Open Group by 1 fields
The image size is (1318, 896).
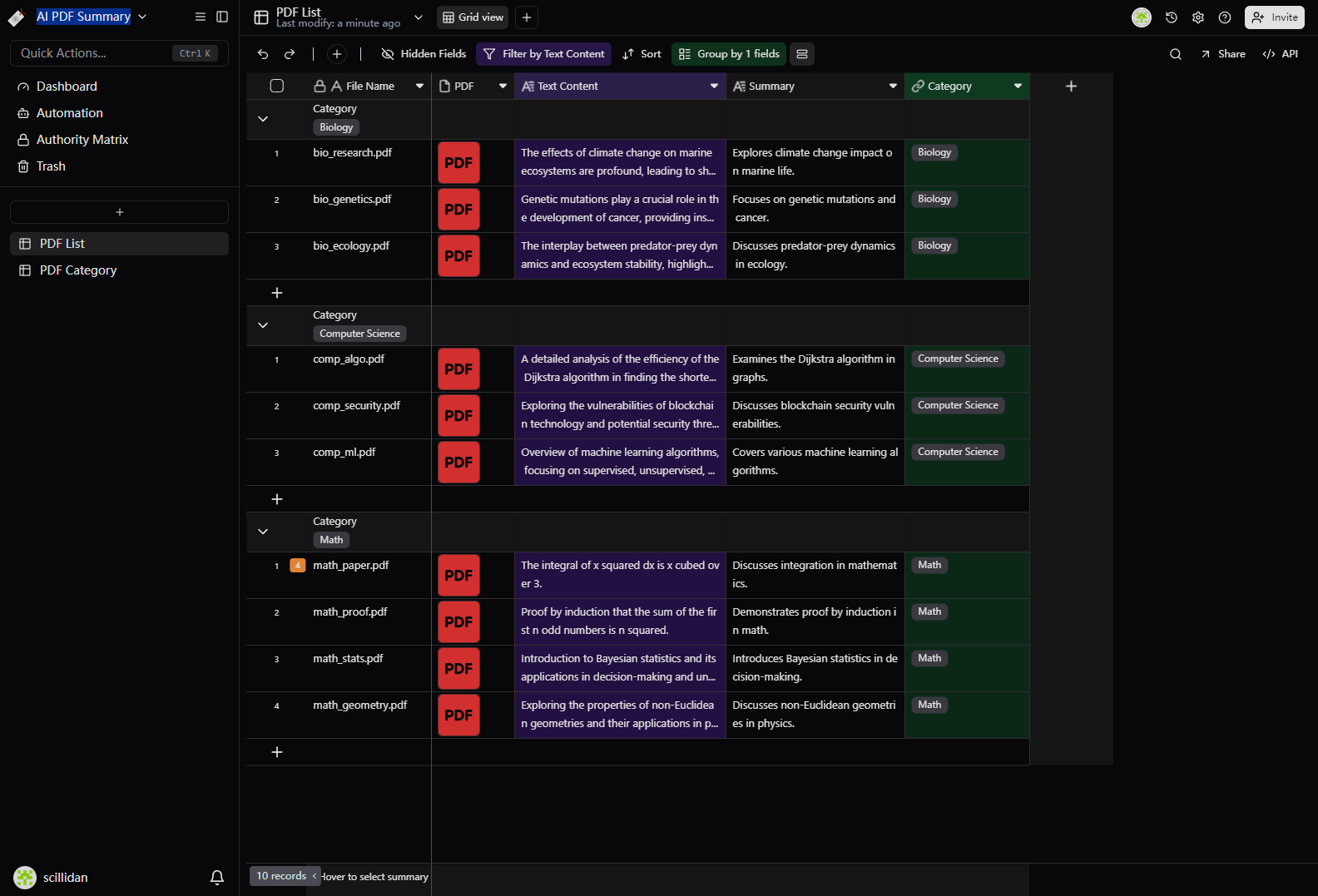coord(729,54)
